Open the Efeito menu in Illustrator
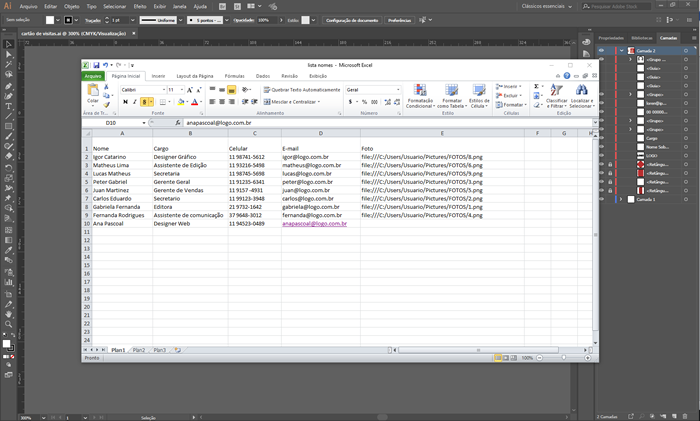 coord(140,6)
